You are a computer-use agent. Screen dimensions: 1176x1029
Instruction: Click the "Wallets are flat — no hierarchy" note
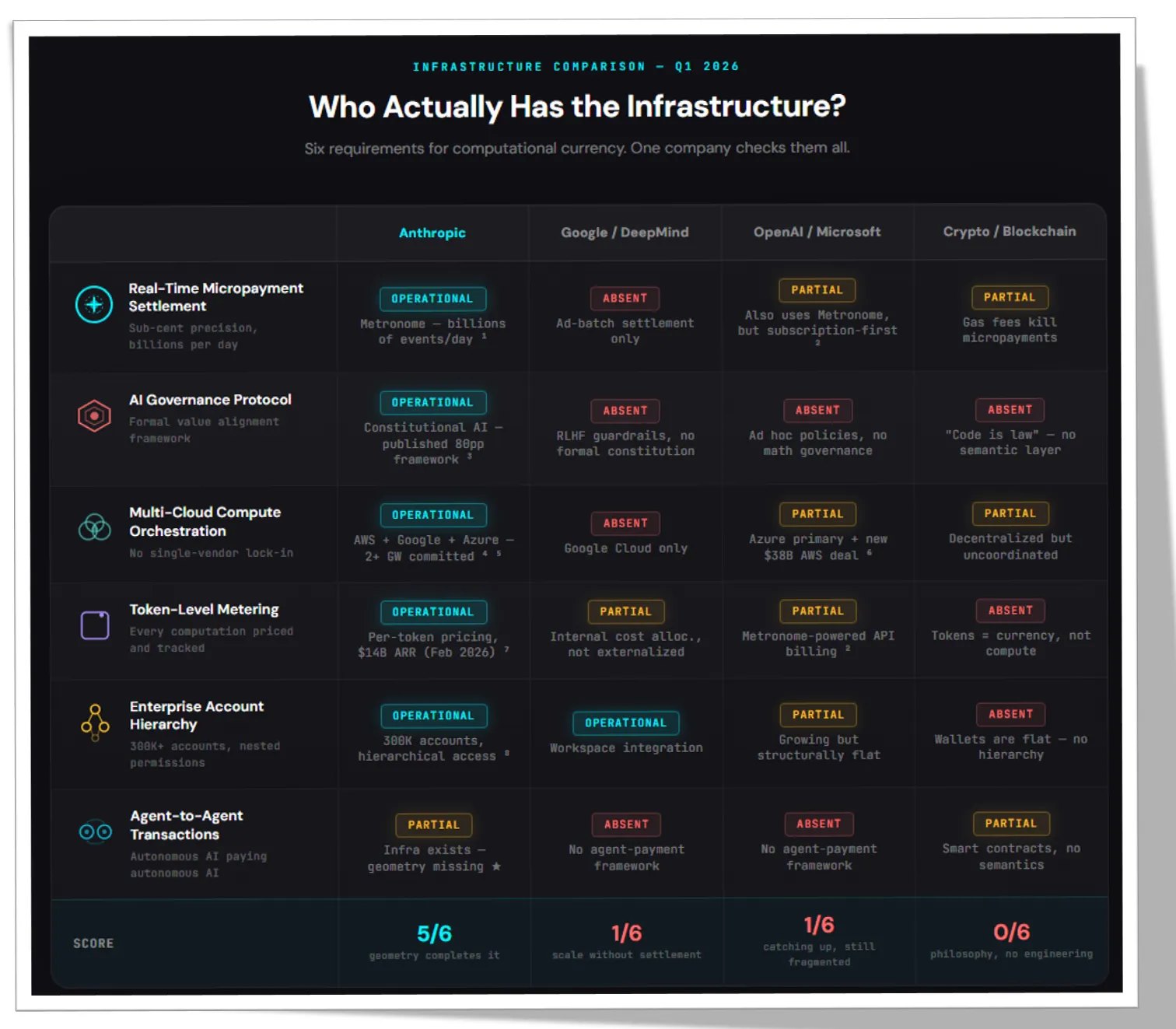1011,747
